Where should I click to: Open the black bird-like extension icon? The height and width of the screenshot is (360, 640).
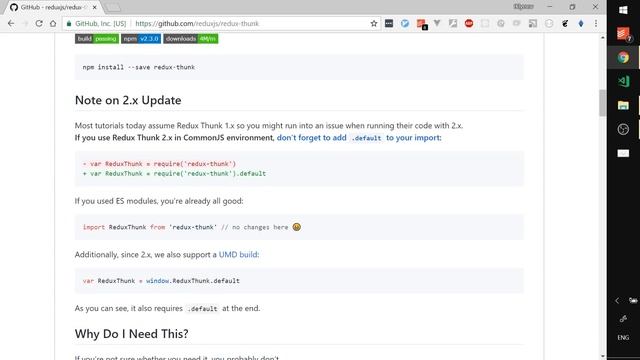[x=565, y=24]
